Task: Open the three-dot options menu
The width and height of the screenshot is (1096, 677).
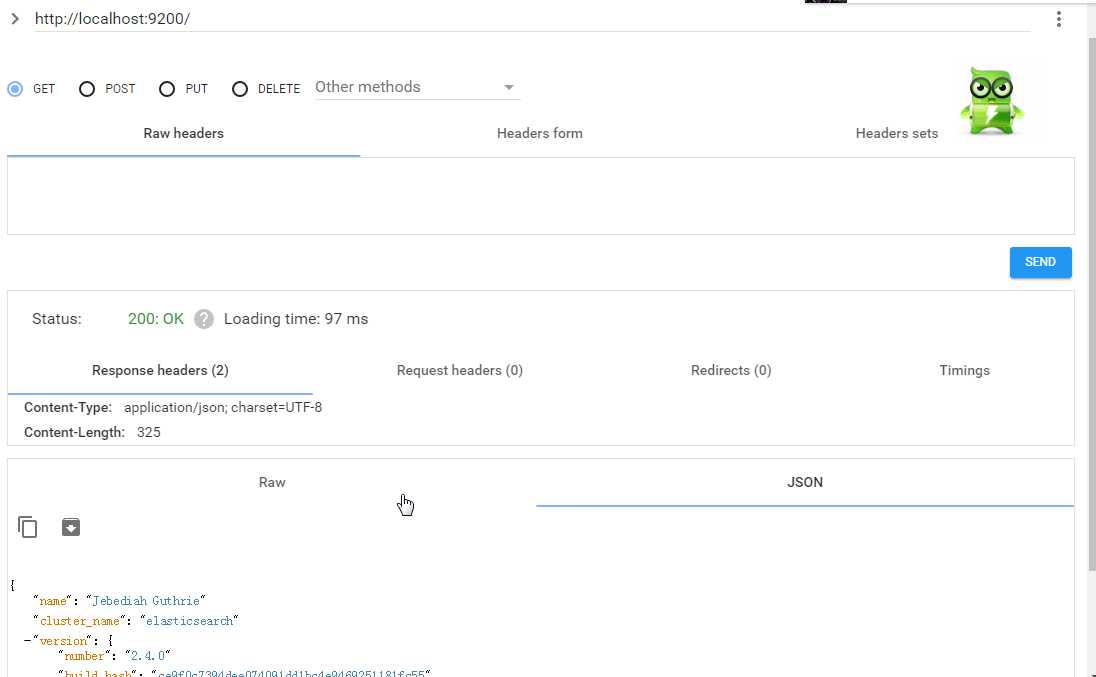Action: (1059, 19)
